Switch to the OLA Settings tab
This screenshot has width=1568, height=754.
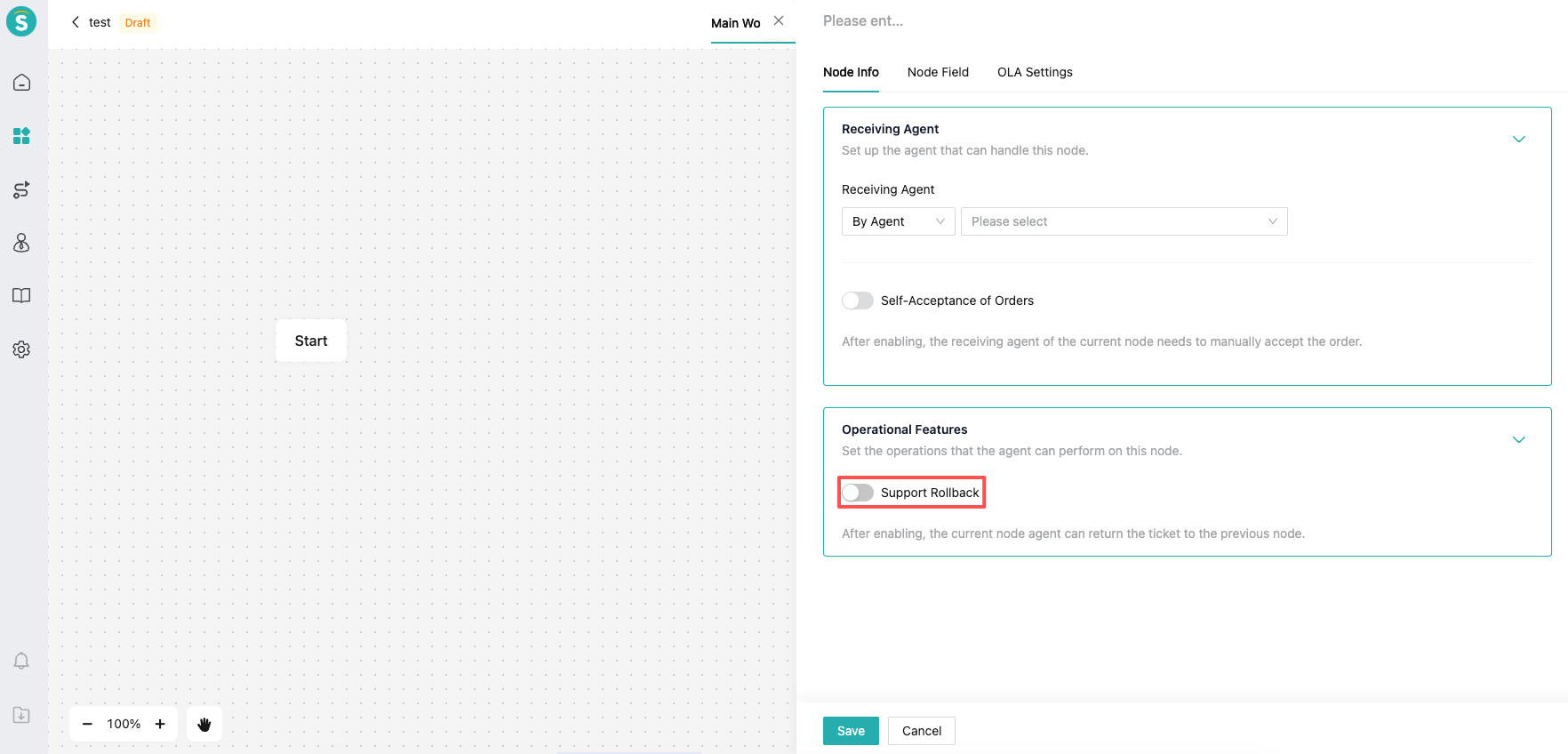coord(1035,72)
